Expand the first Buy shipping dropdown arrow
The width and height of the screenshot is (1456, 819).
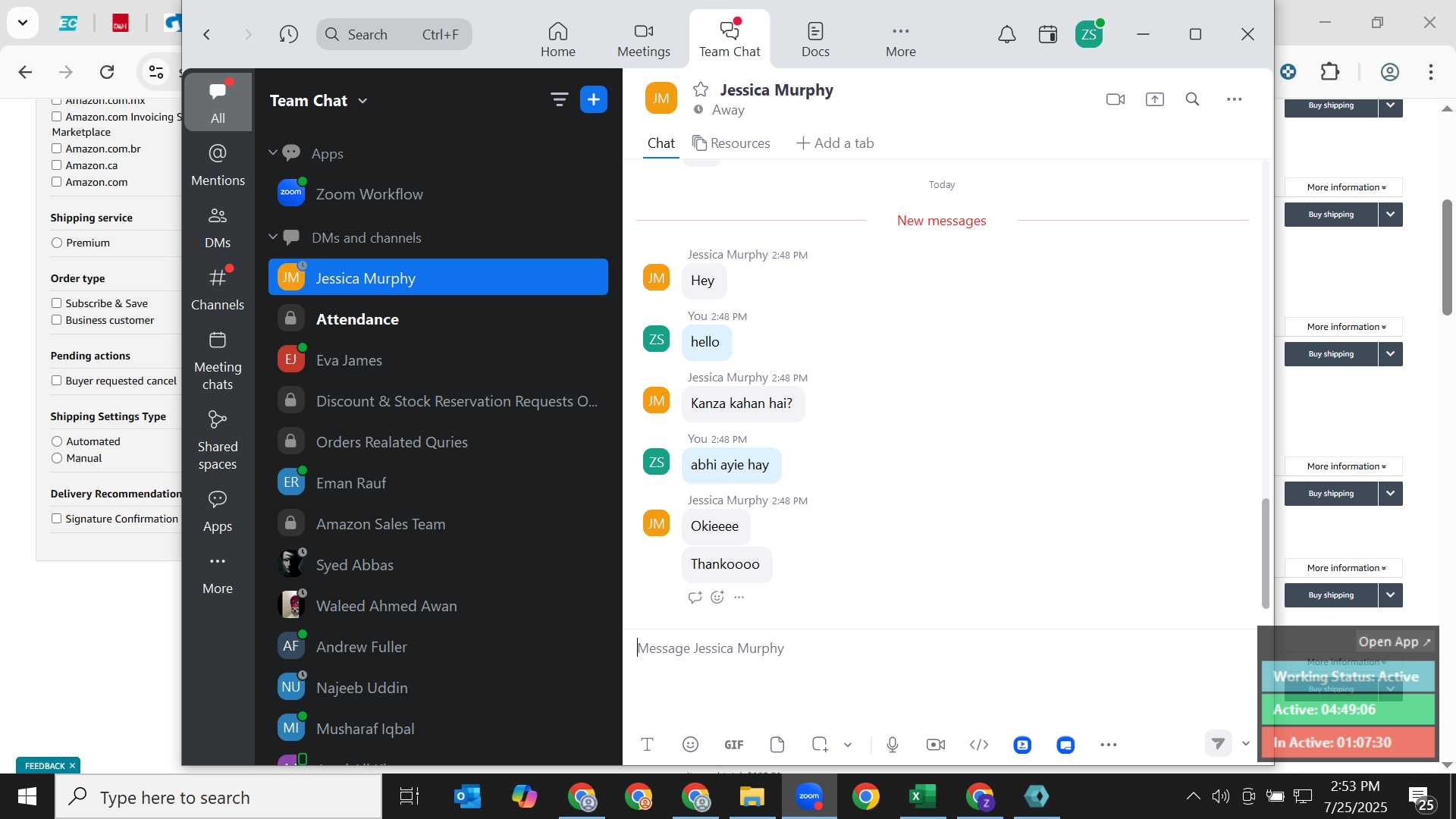click(1390, 106)
